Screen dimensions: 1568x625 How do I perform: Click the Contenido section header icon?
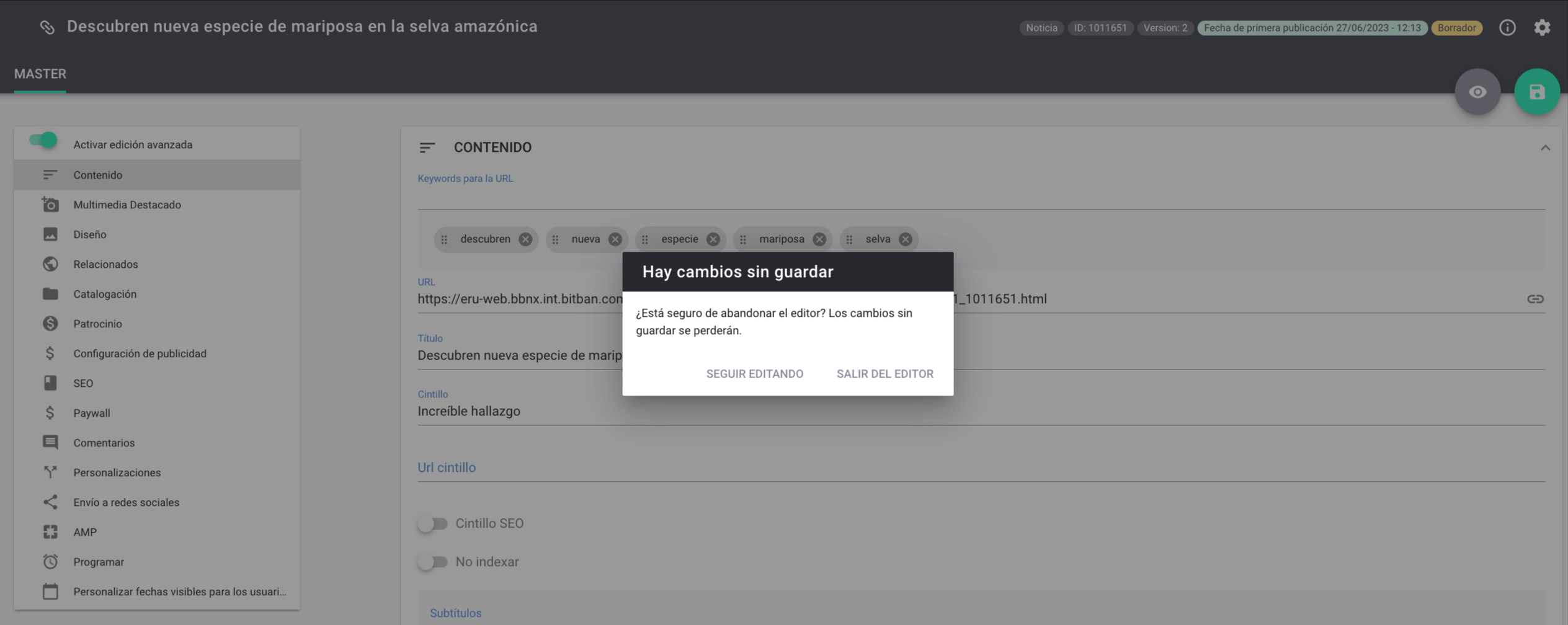pos(427,148)
